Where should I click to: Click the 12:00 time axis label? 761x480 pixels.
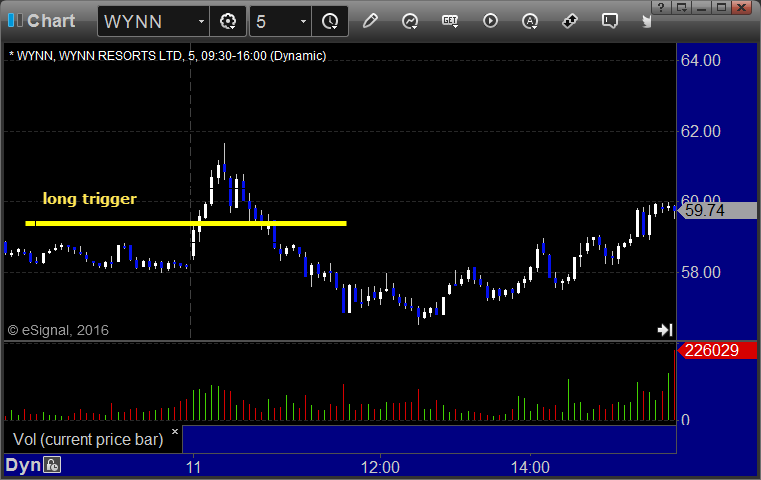[380, 467]
